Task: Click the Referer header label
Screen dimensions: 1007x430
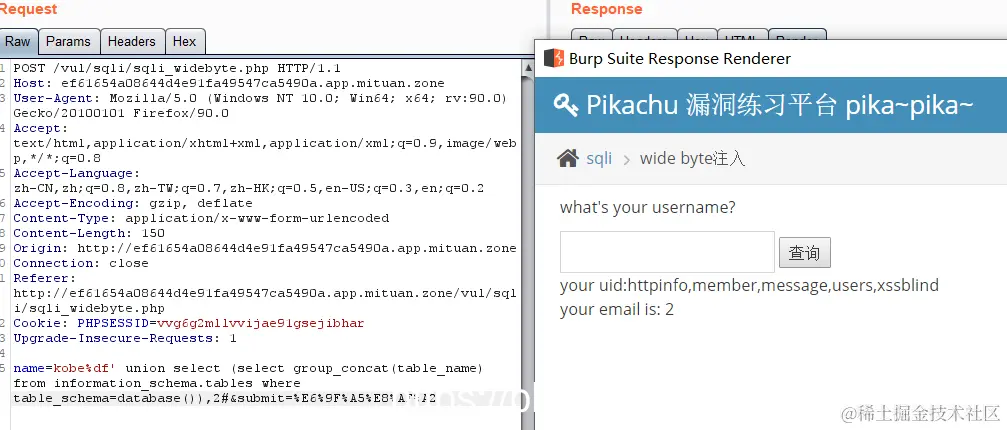Action: click(44, 279)
